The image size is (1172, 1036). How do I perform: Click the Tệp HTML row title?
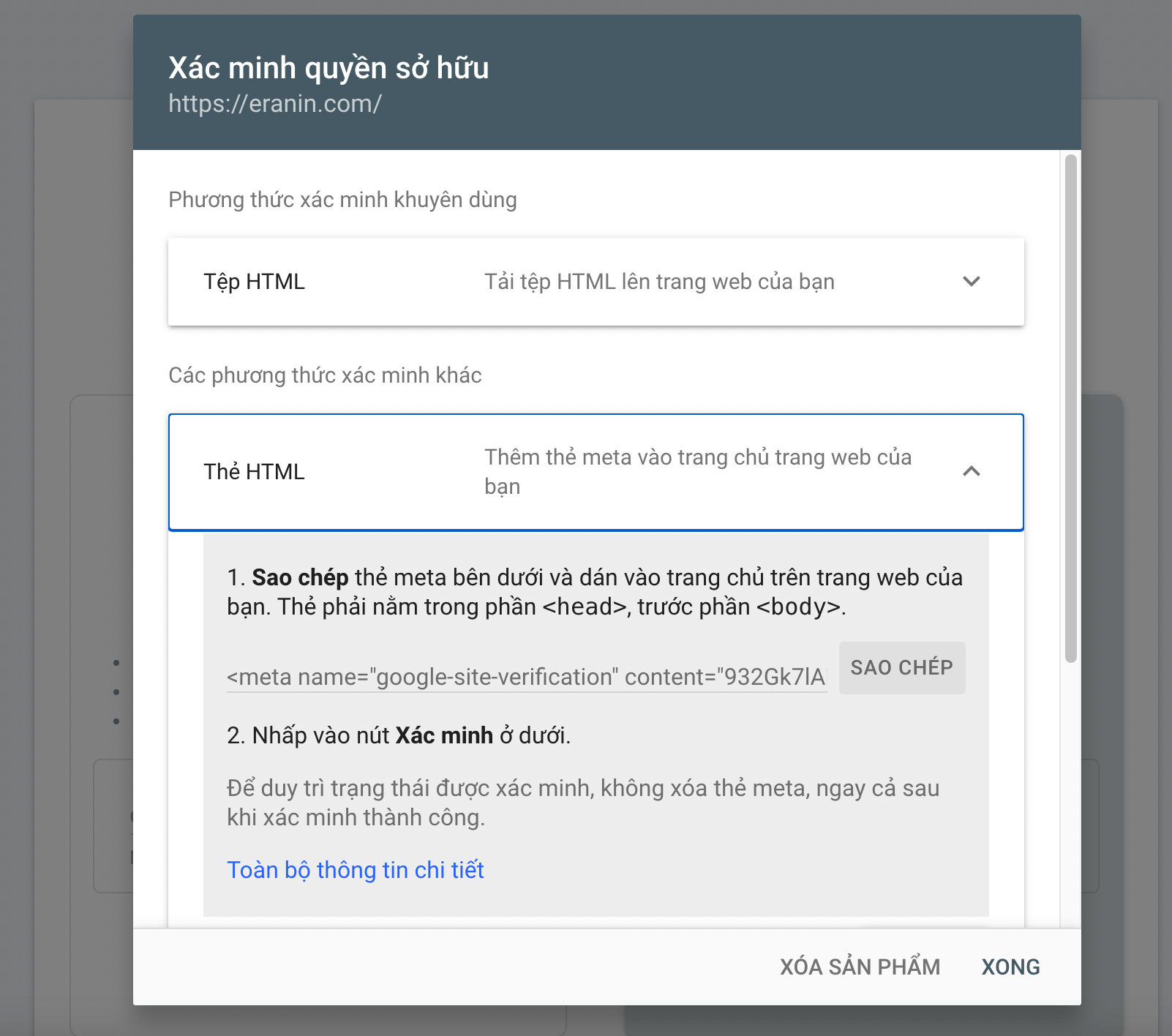coord(254,282)
